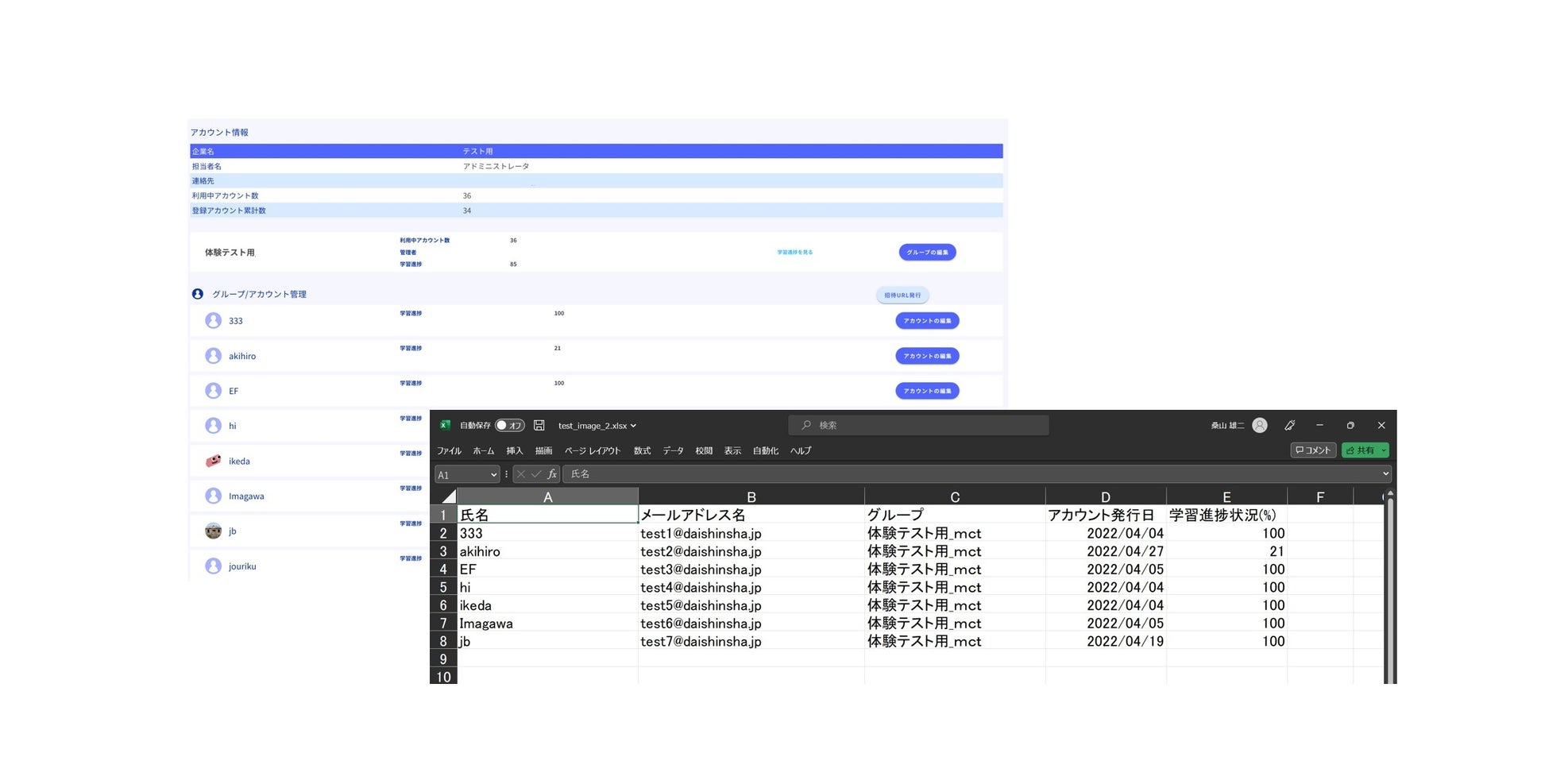Click the 検索 search box in Excel
Screen dimensions: 1549x784
point(918,425)
